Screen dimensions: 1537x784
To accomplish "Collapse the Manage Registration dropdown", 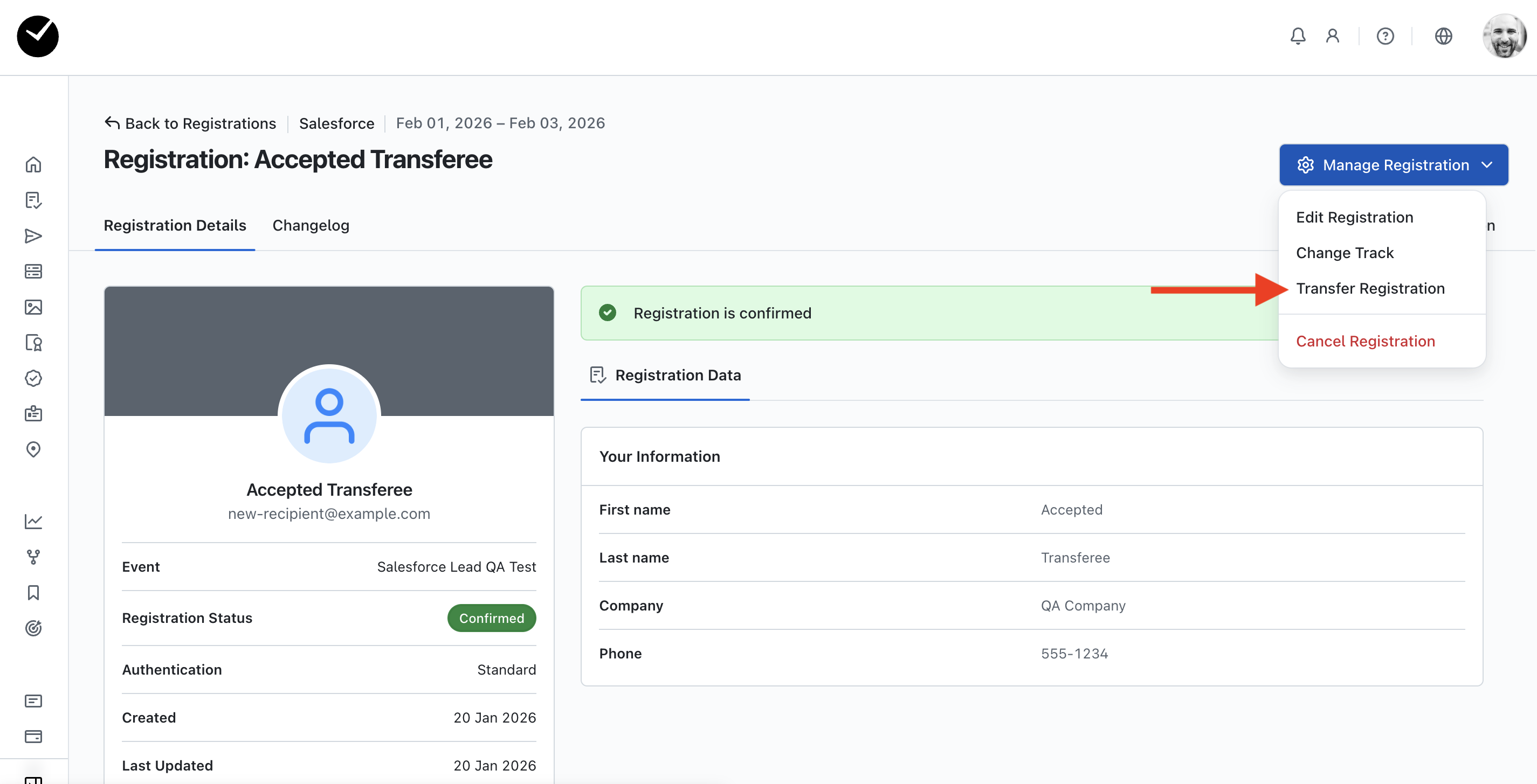I will (x=1393, y=164).
